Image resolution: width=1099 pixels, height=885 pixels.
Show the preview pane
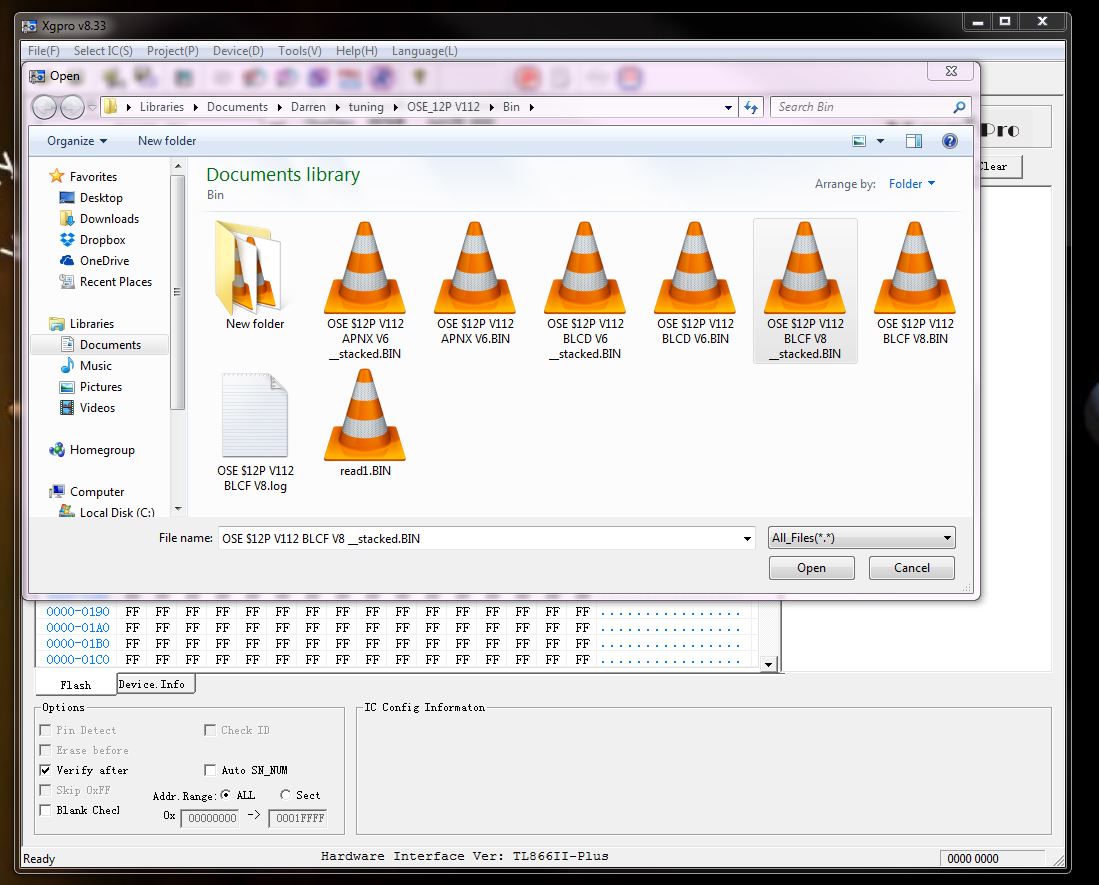(x=914, y=142)
